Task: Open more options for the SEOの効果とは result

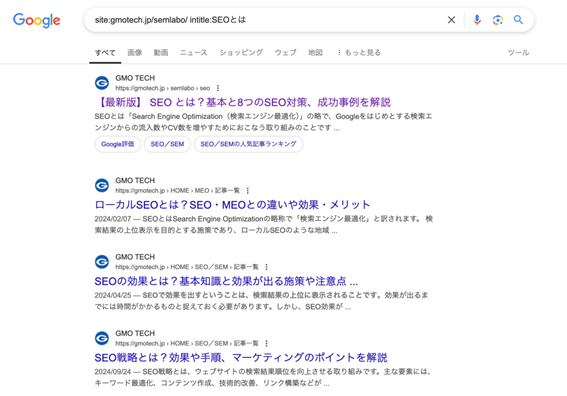Action: coord(267,267)
